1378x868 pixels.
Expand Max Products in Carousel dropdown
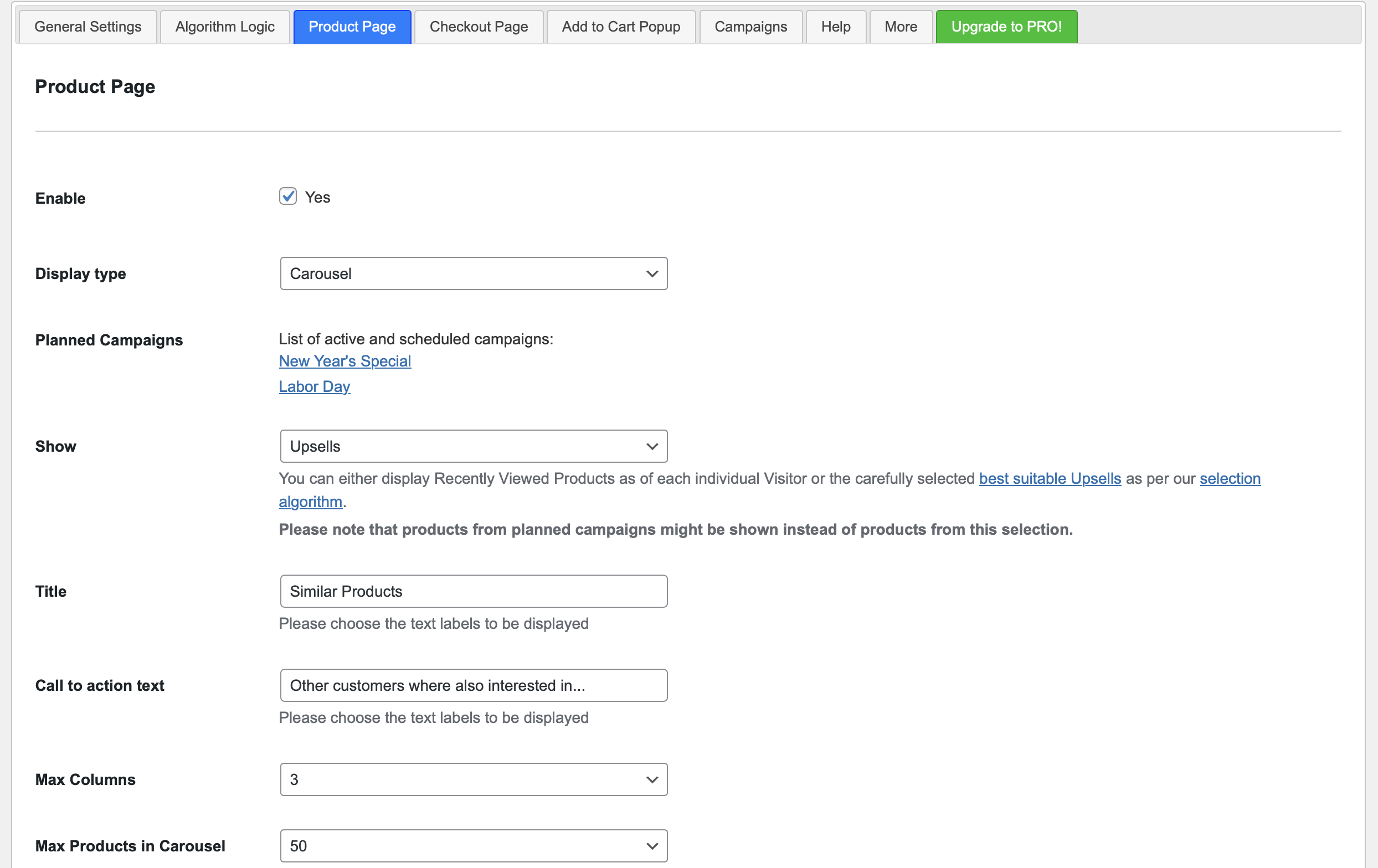tap(473, 846)
